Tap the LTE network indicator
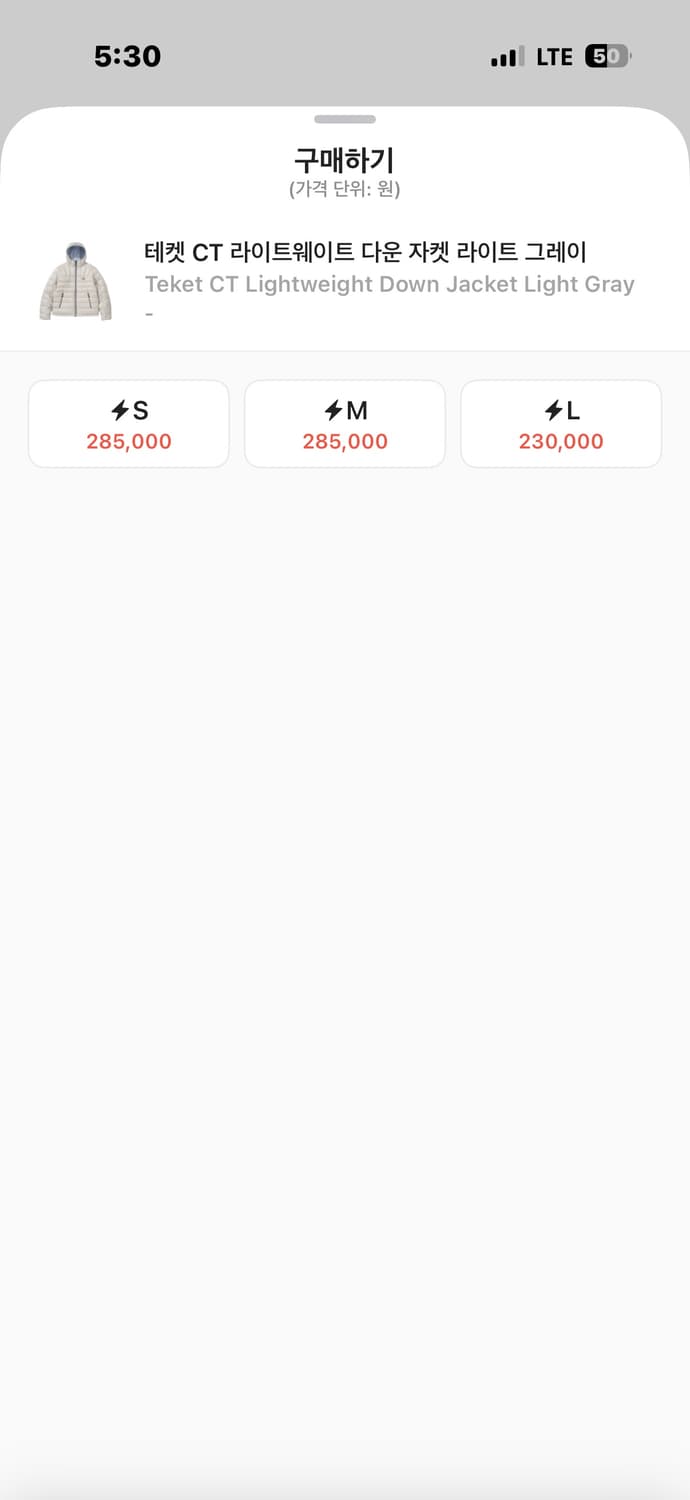The image size is (690, 1500). pyautogui.click(x=554, y=57)
